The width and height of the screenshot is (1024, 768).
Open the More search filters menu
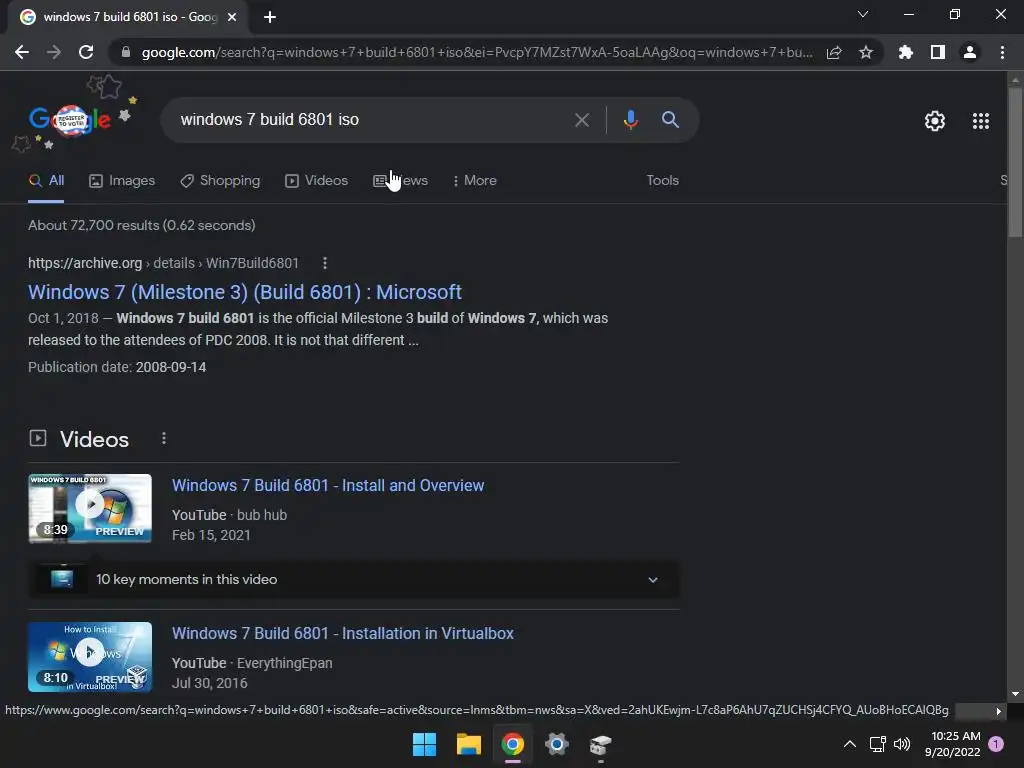click(x=474, y=180)
